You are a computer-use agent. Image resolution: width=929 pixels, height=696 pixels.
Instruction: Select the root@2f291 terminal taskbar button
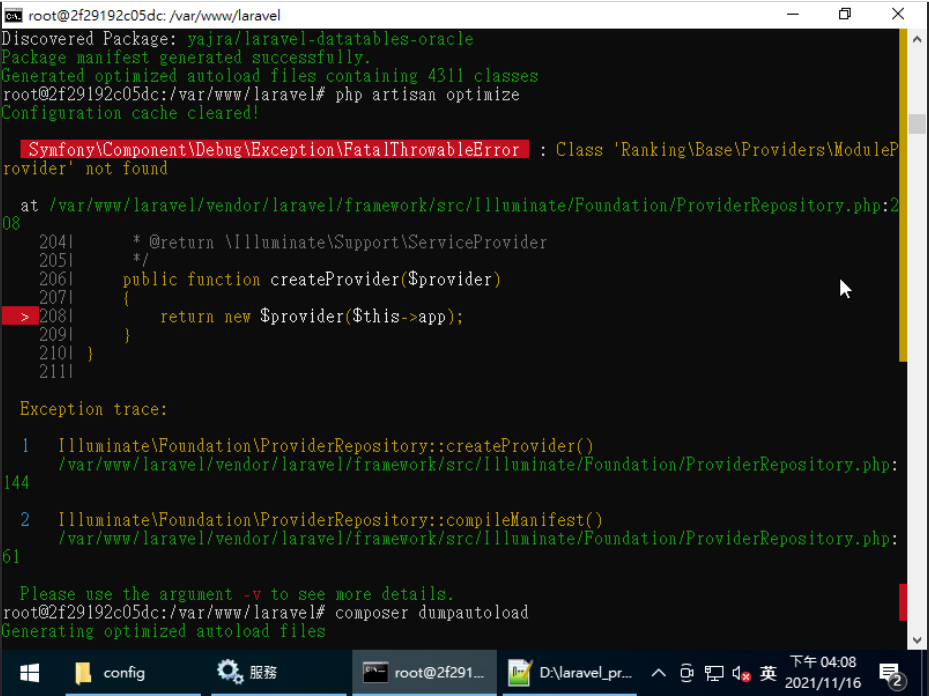pyautogui.click(x=424, y=673)
